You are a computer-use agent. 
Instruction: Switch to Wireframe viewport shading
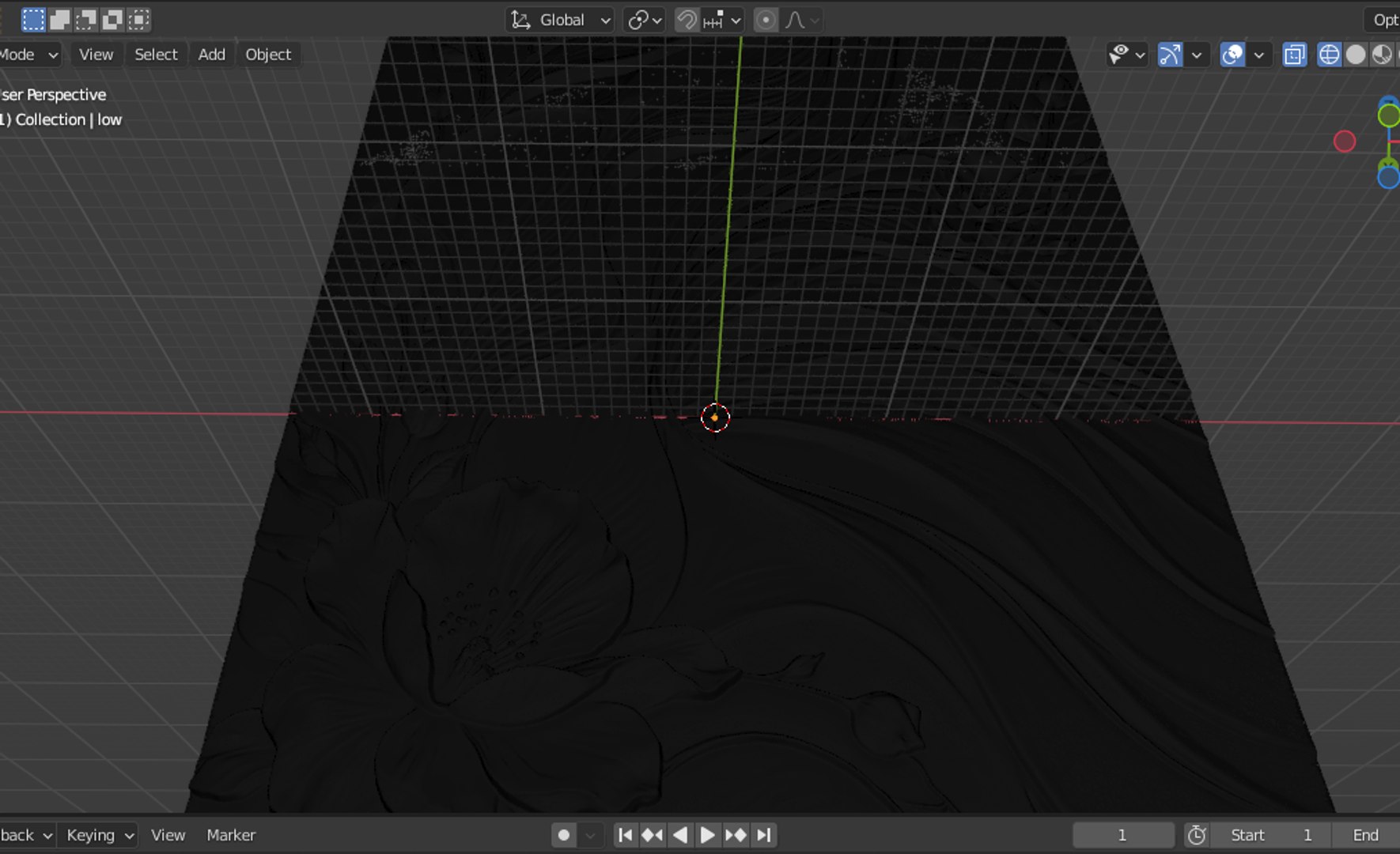pyautogui.click(x=1329, y=55)
